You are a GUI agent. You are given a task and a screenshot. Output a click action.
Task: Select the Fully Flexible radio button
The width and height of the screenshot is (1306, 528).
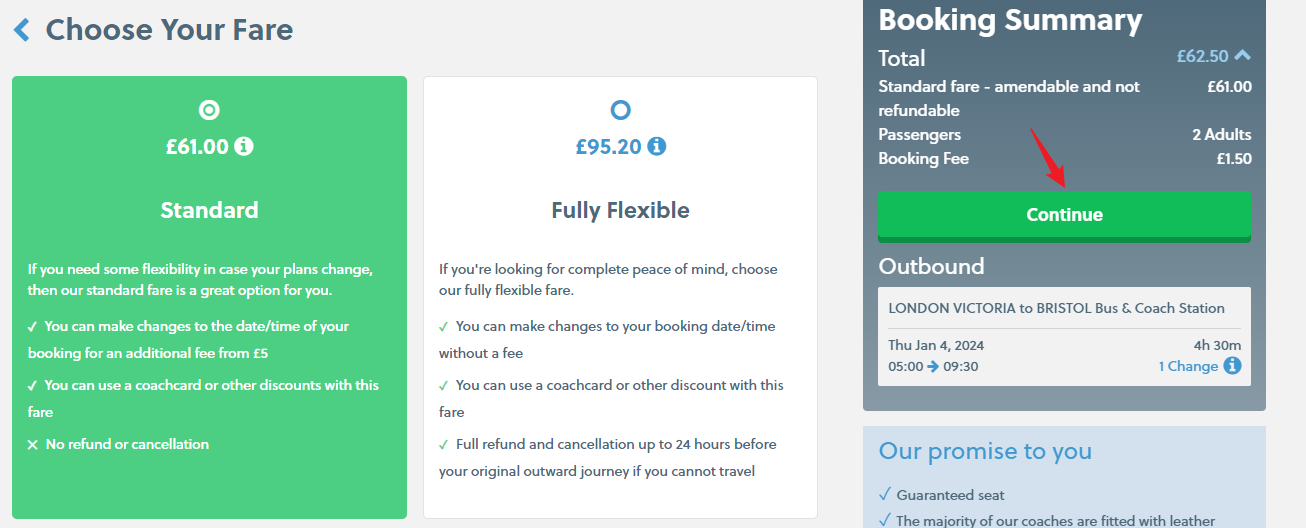[620, 110]
